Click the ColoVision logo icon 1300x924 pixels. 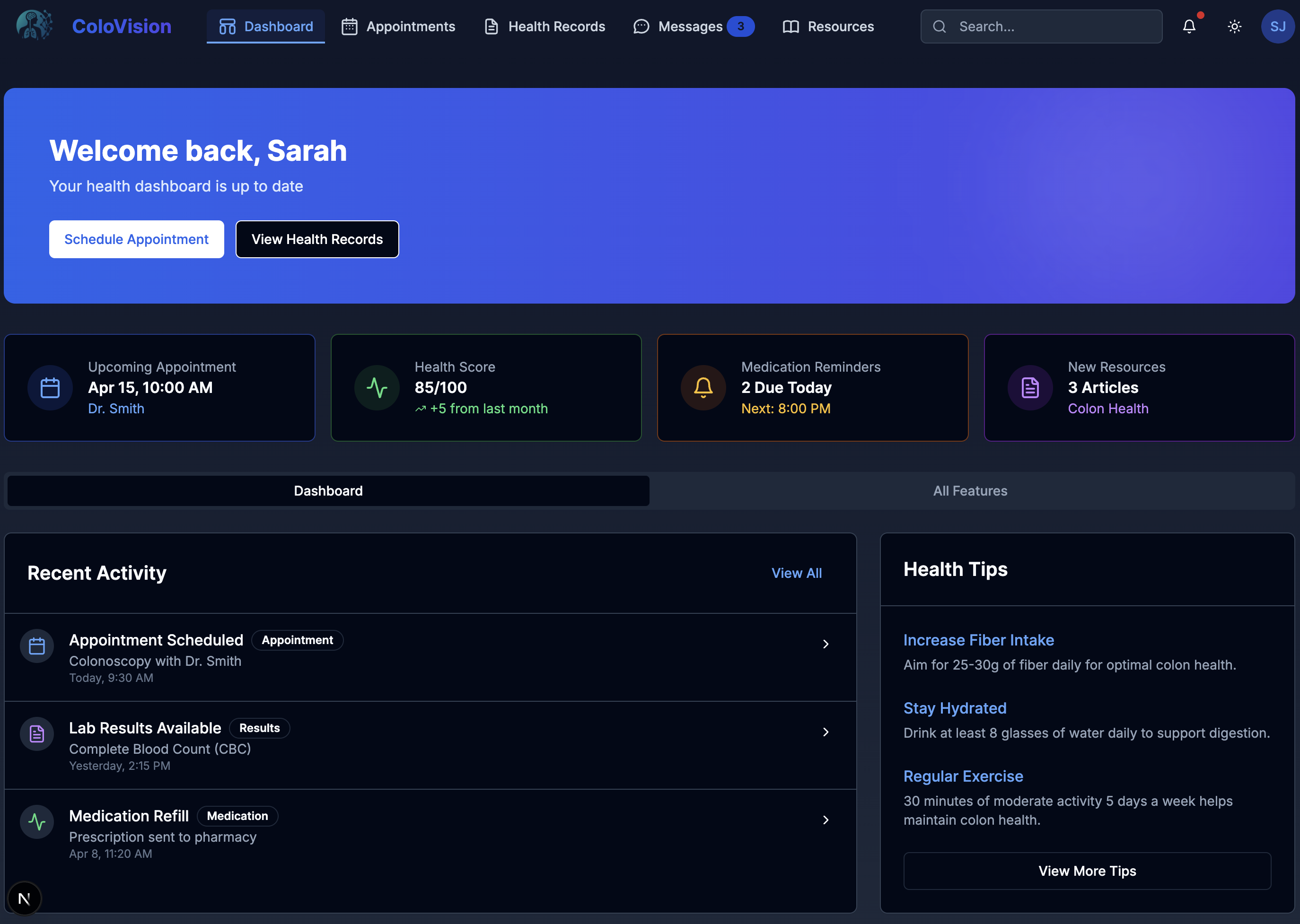click(34, 26)
